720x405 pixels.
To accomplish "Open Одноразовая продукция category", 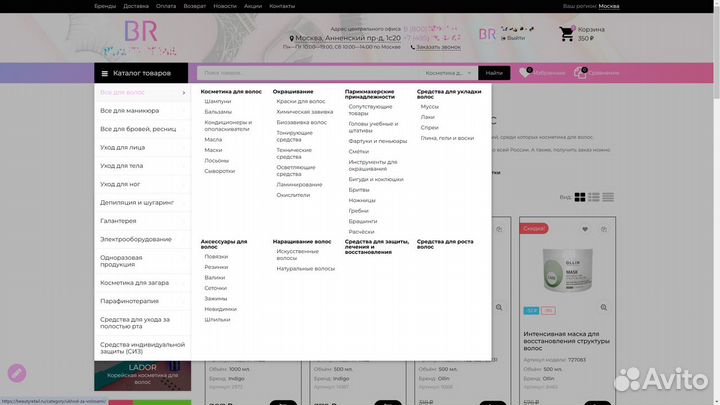I will point(142,261).
